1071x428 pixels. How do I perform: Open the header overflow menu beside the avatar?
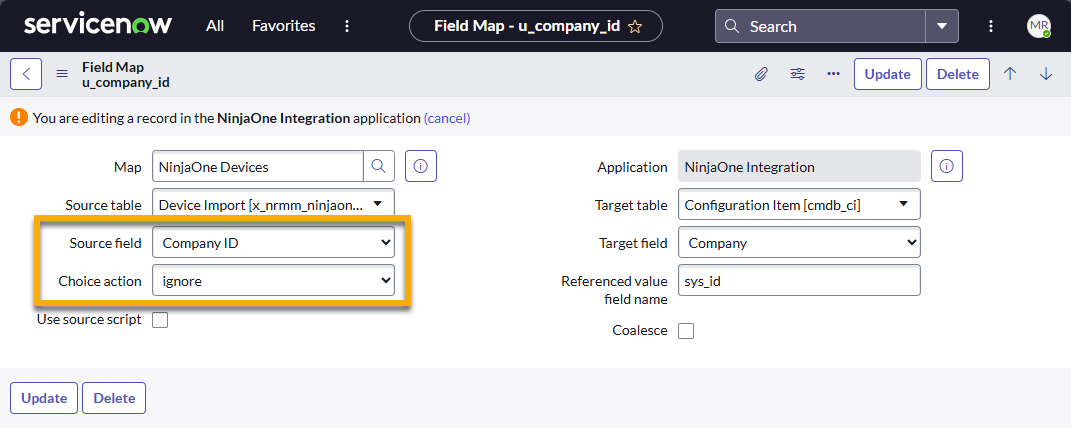(x=991, y=26)
